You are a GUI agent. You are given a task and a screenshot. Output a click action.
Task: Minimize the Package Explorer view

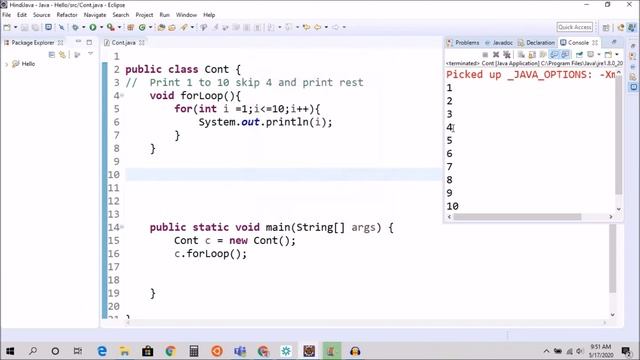point(78,42)
